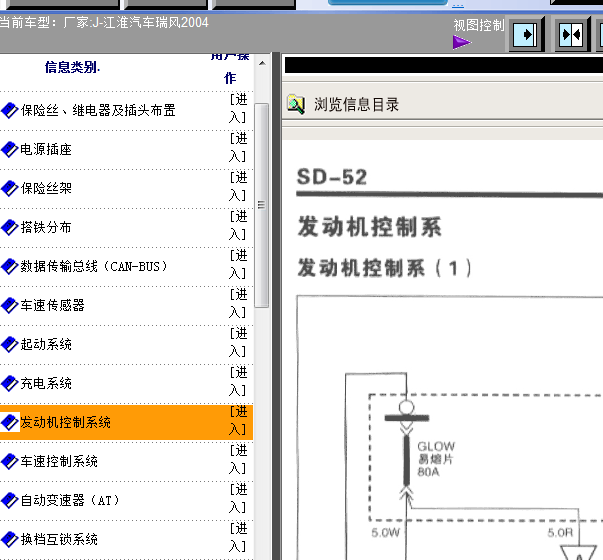The image size is (603, 560).
Task: Click the book icon beside 电源插座
Action: tap(10, 150)
